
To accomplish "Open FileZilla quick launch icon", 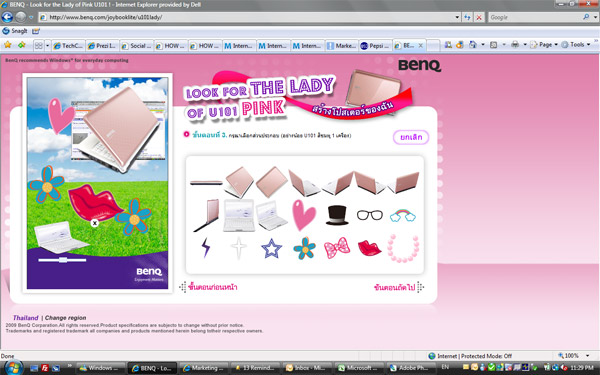I will click(45, 368).
